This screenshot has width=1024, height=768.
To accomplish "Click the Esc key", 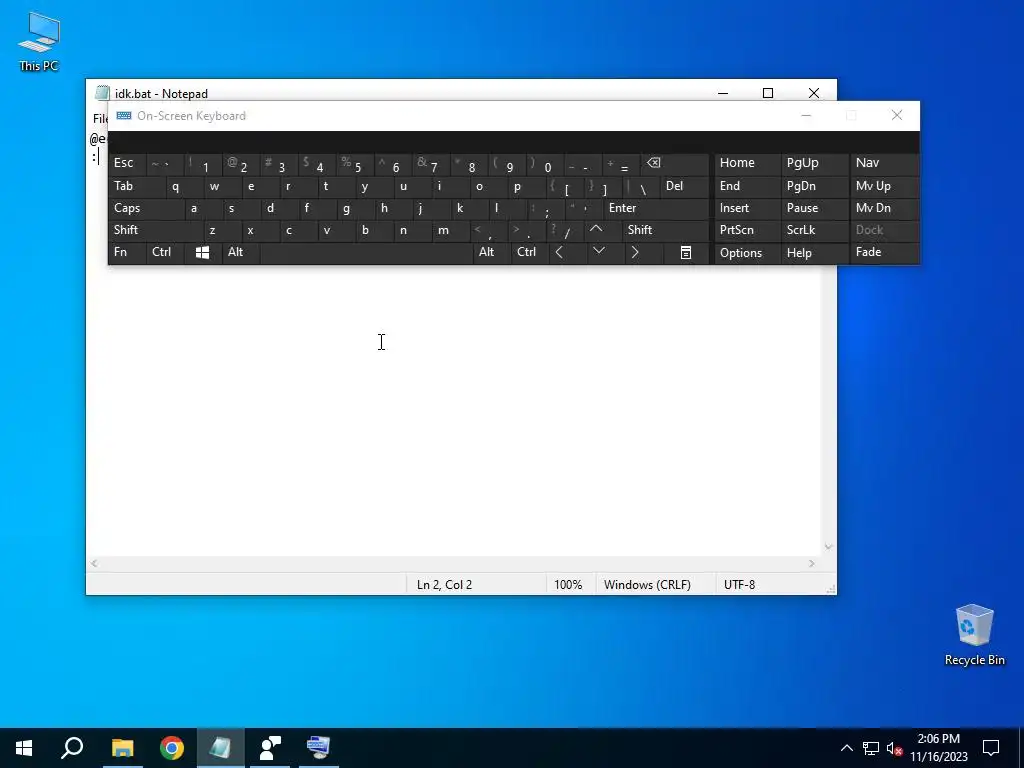I will [x=127, y=163].
